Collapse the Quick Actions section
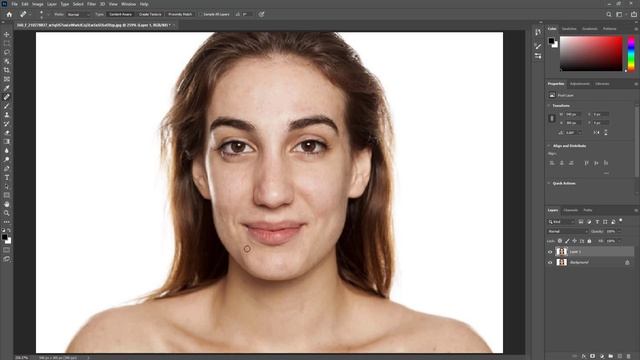640x360 pixels. click(549, 183)
